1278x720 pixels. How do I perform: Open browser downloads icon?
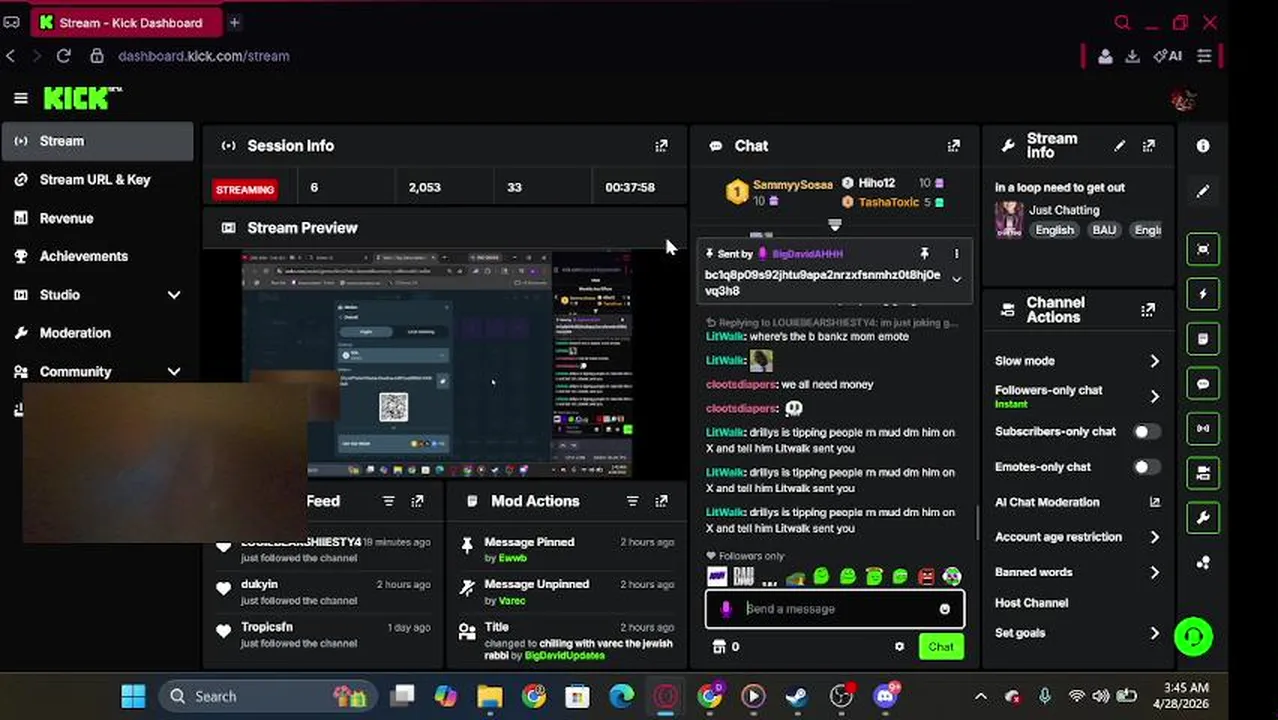tap(1132, 56)
